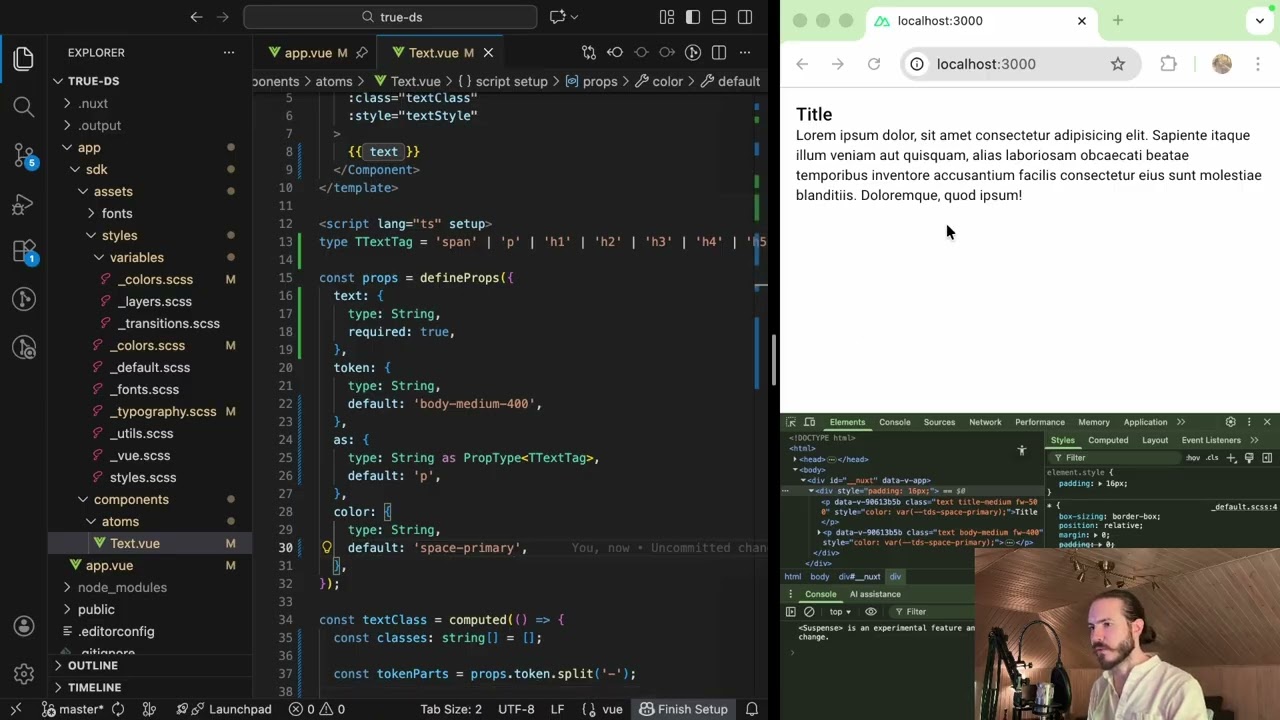This screenshot has width=1280, height=720.
Task: Open Source Control view in the activity bar
Action: (x=24, y=154)
